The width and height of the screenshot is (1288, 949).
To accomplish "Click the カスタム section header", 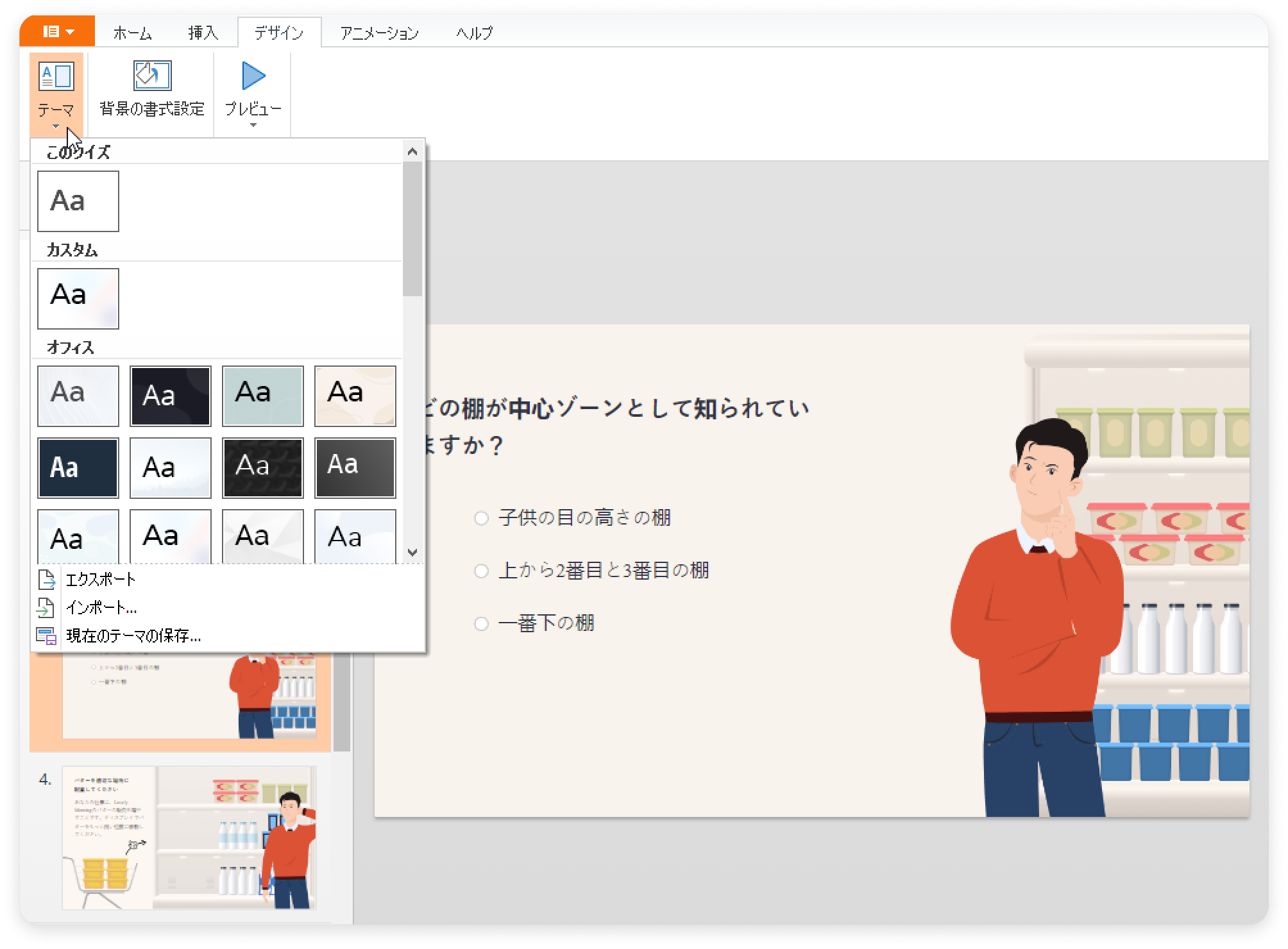I will [x=72, y=250].
